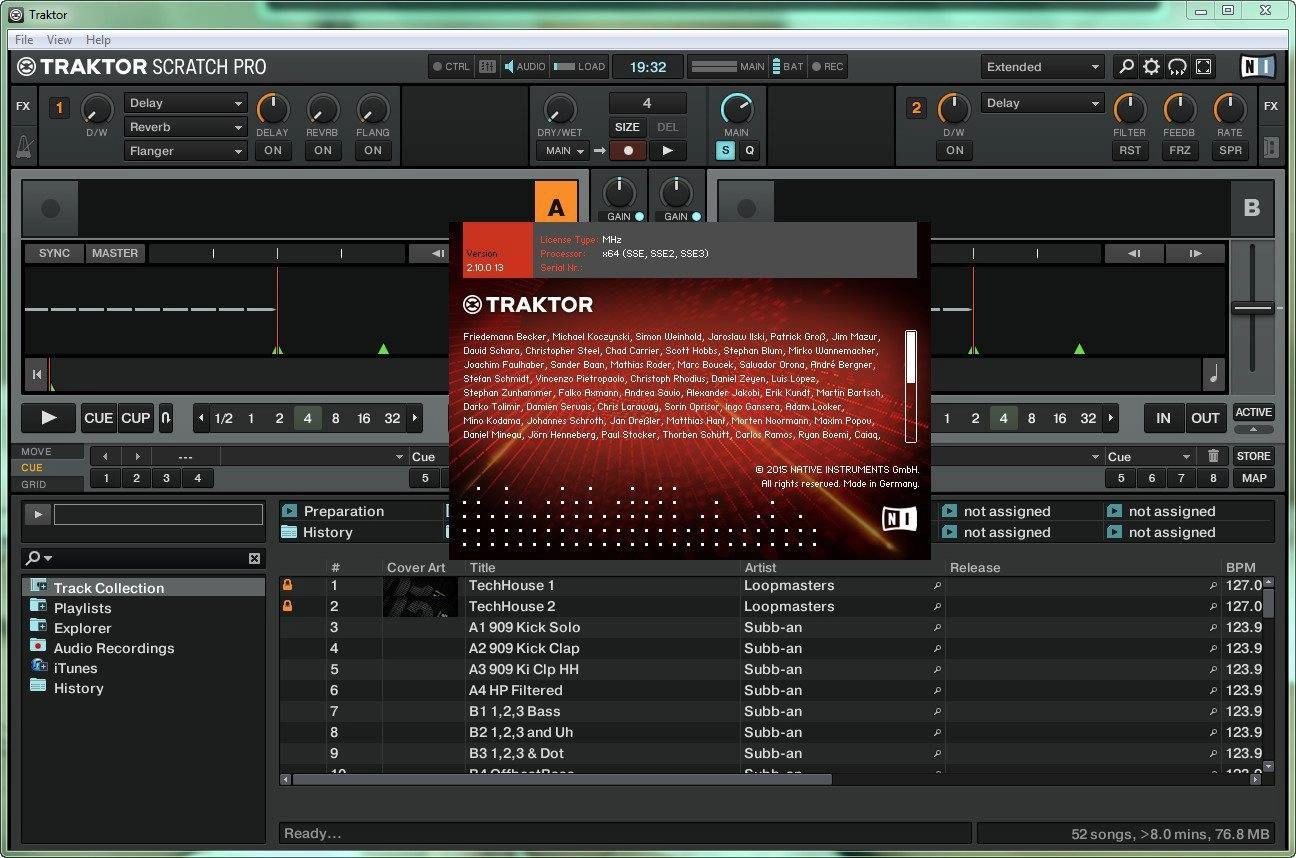Start loop recorder with red record button
1296x858 pixels.
[x=628, y=151]
